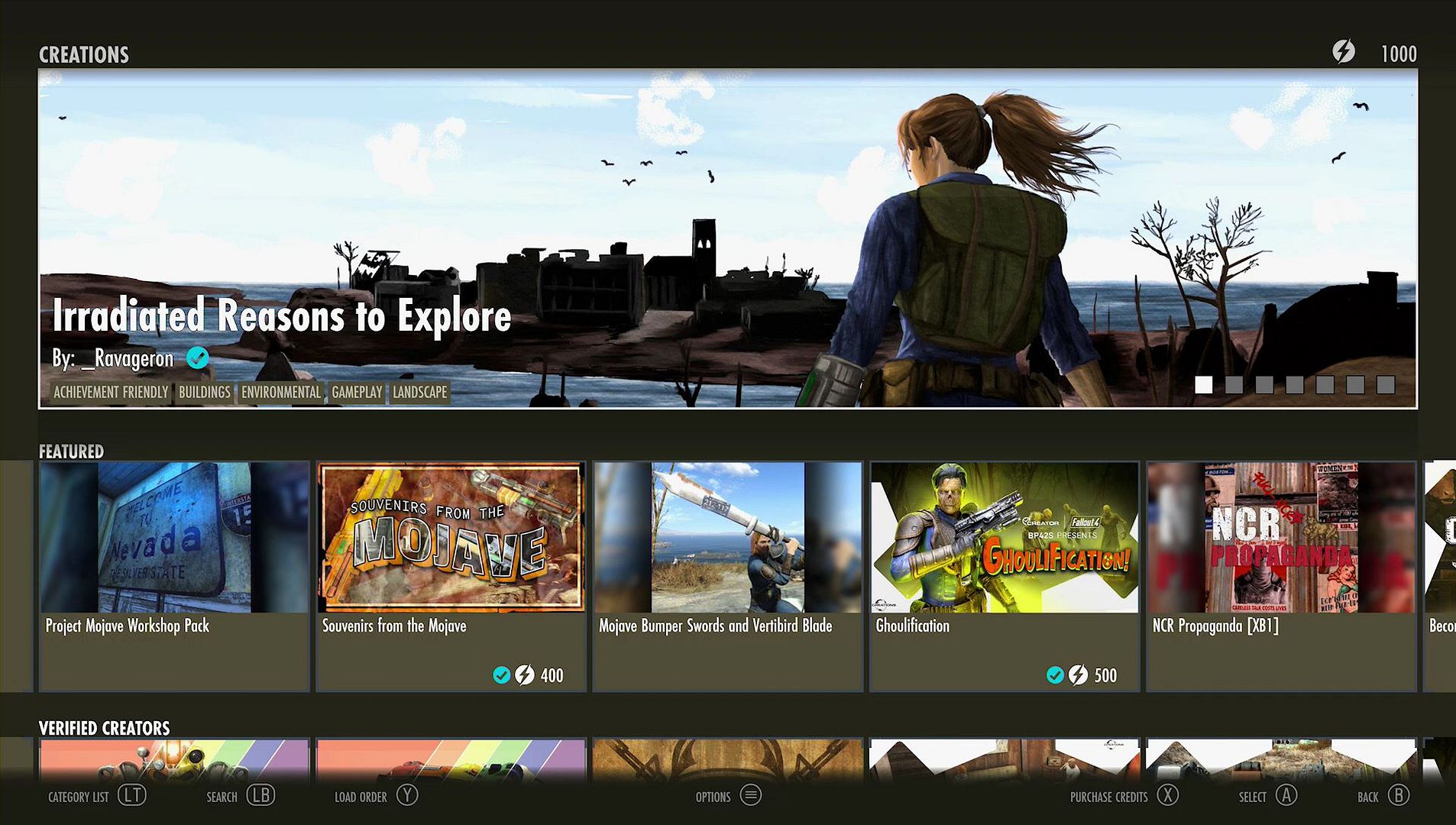Viewport: 1456px width, 825px height.
Task: Click the 400 credits price on Souvenirs
Action: [552, 675]
